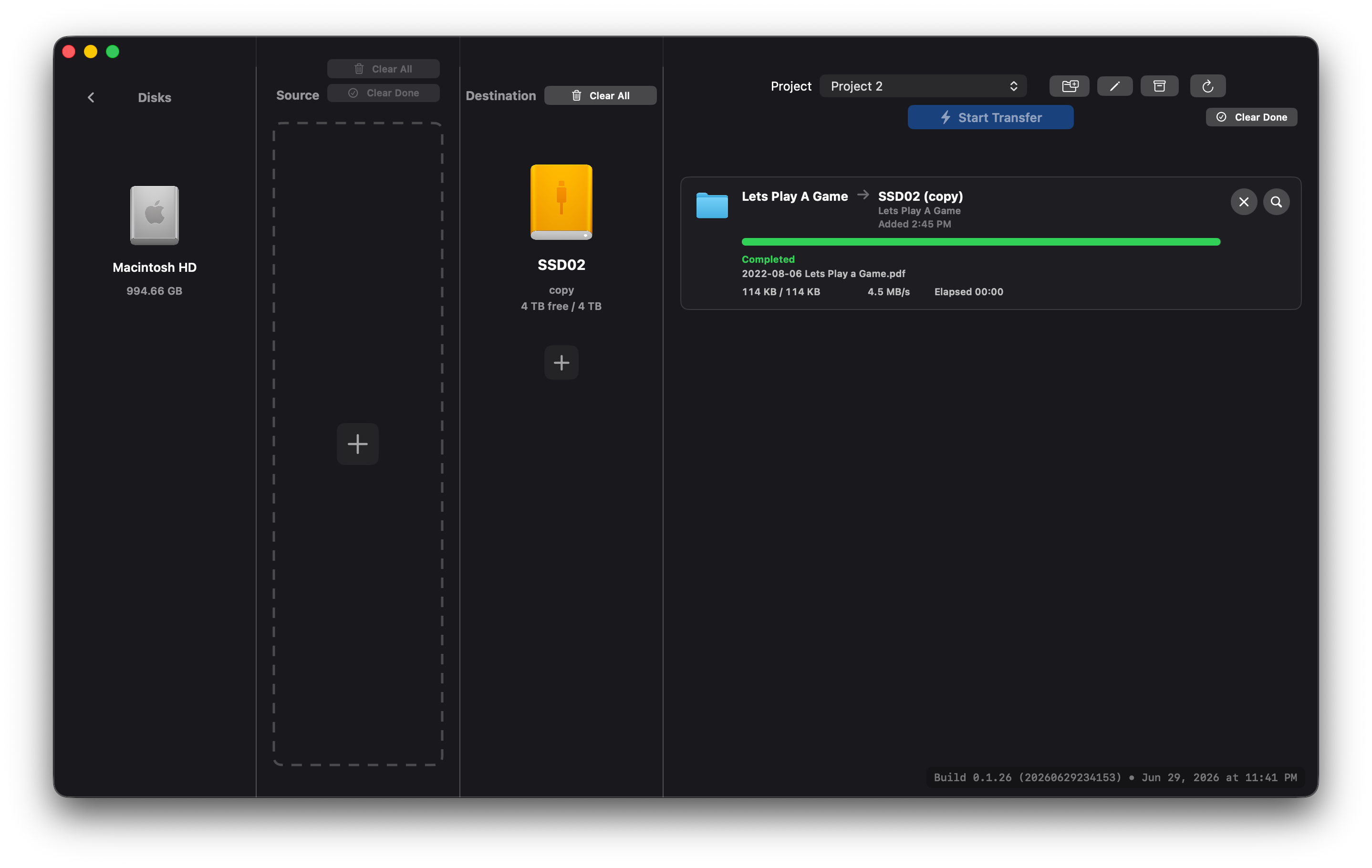
Task: Reveal transfer with the magnifier icon
Action: click(1276, 202)
